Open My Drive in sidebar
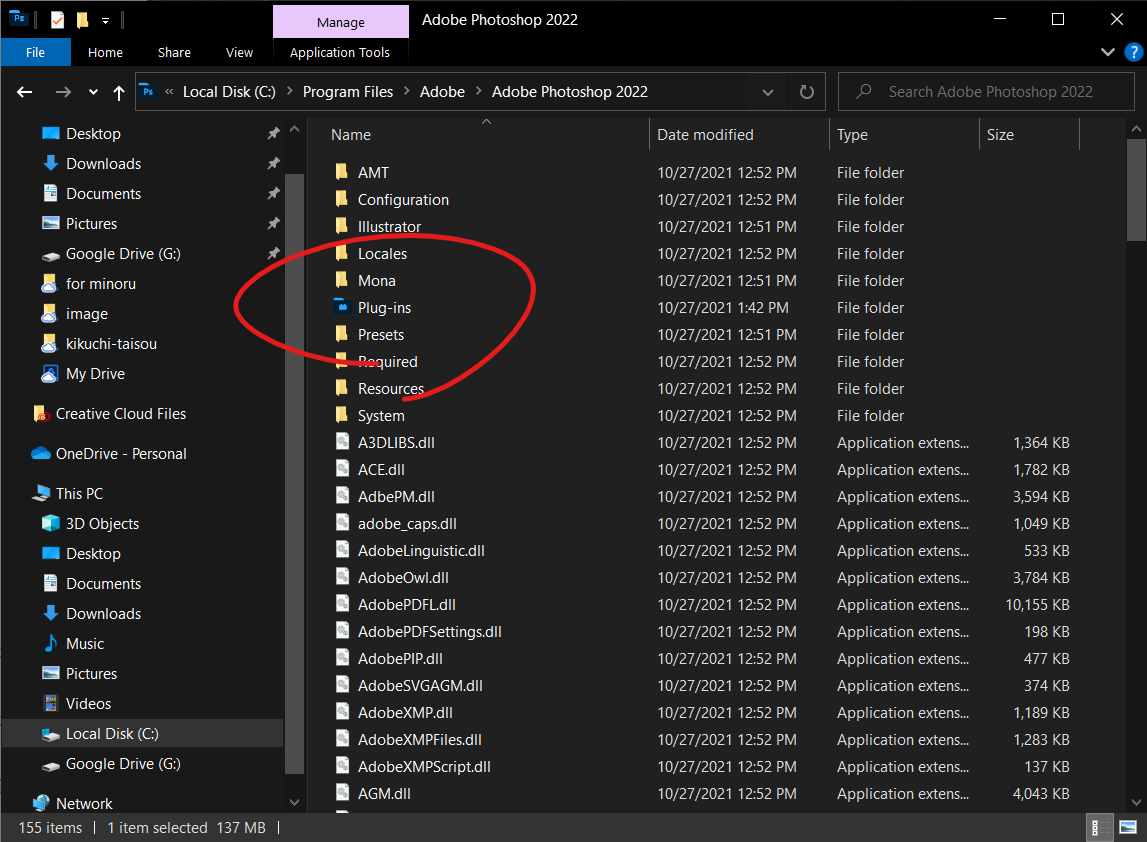The image size is (1147, 842). pyautogui.click(x=95, y=374)
